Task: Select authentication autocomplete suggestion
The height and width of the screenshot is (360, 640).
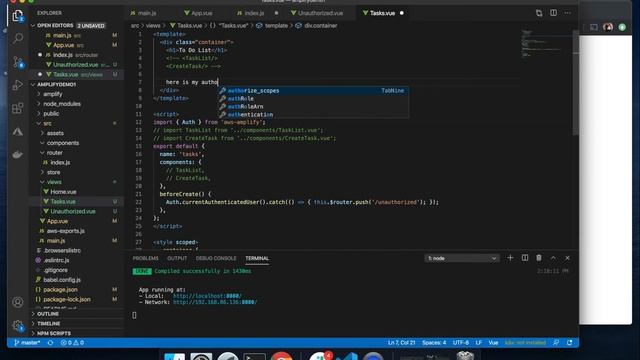Action: (x=313, y=115)
